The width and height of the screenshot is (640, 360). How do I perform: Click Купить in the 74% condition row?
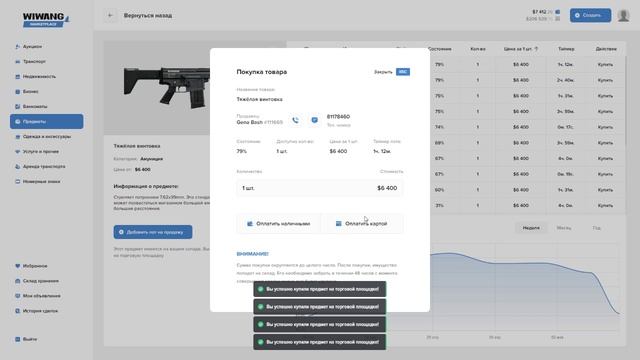coord(605,127)
